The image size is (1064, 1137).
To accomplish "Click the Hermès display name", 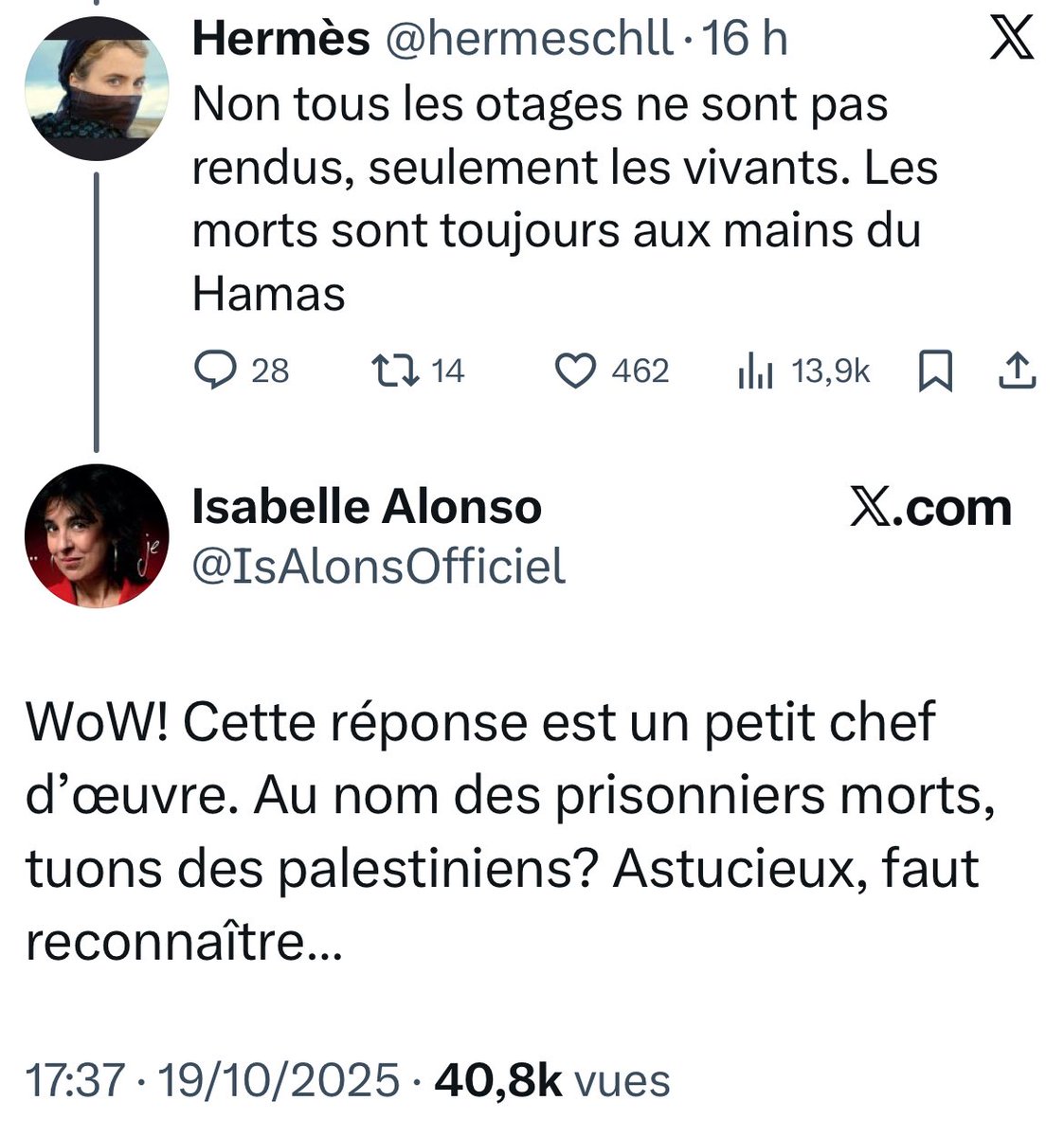I will [280, 40].
